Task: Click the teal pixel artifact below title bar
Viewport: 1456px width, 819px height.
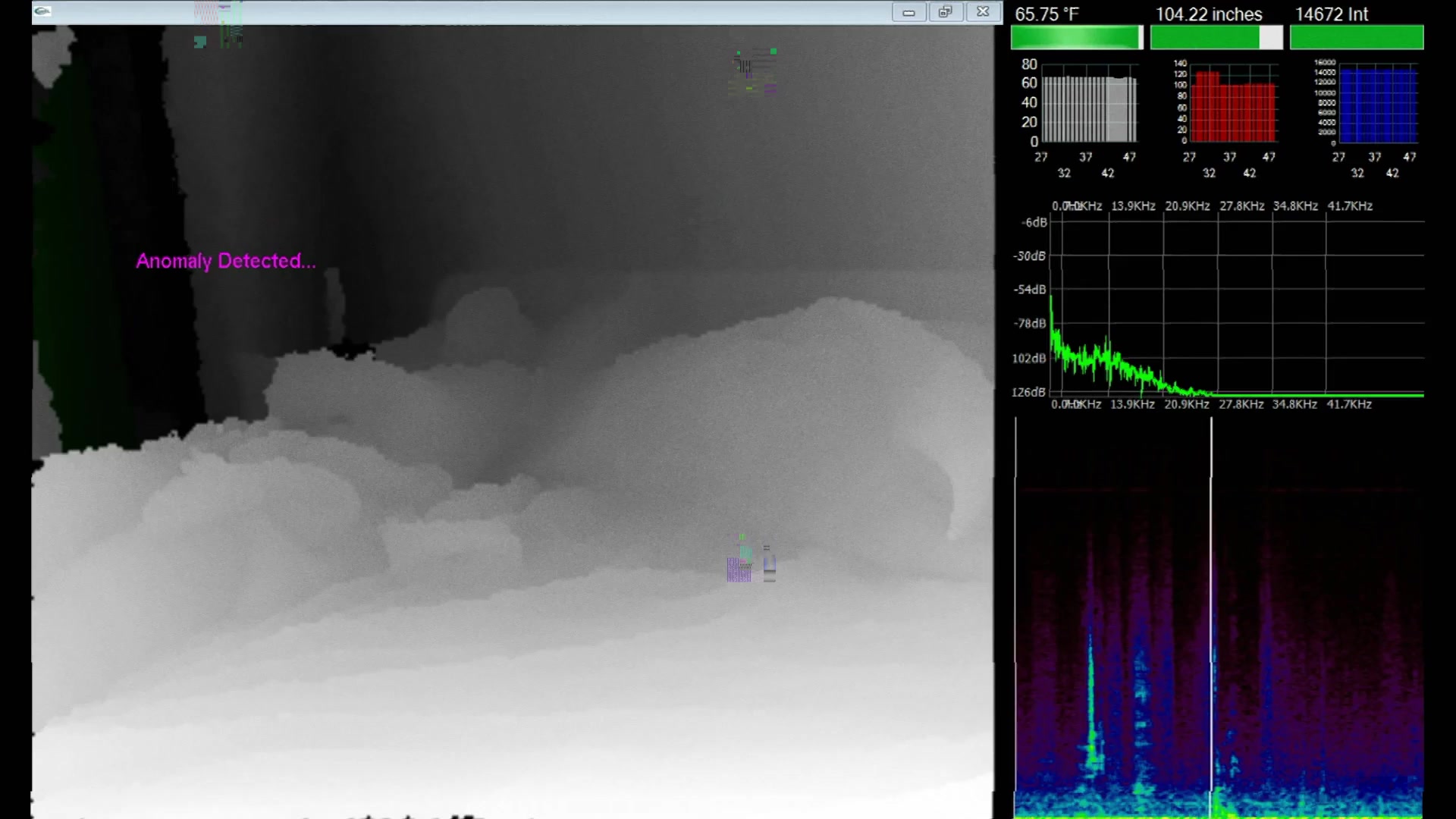Action: [200, 42]
